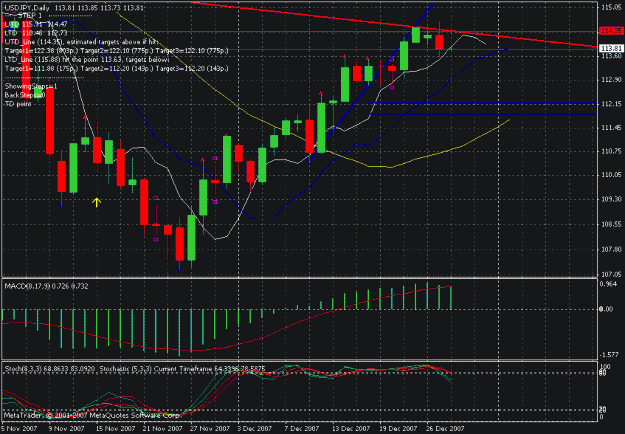Click the 19 Dec 2007 date label
The height and width of the screenshot is (434, 625).
click(398, 429)
